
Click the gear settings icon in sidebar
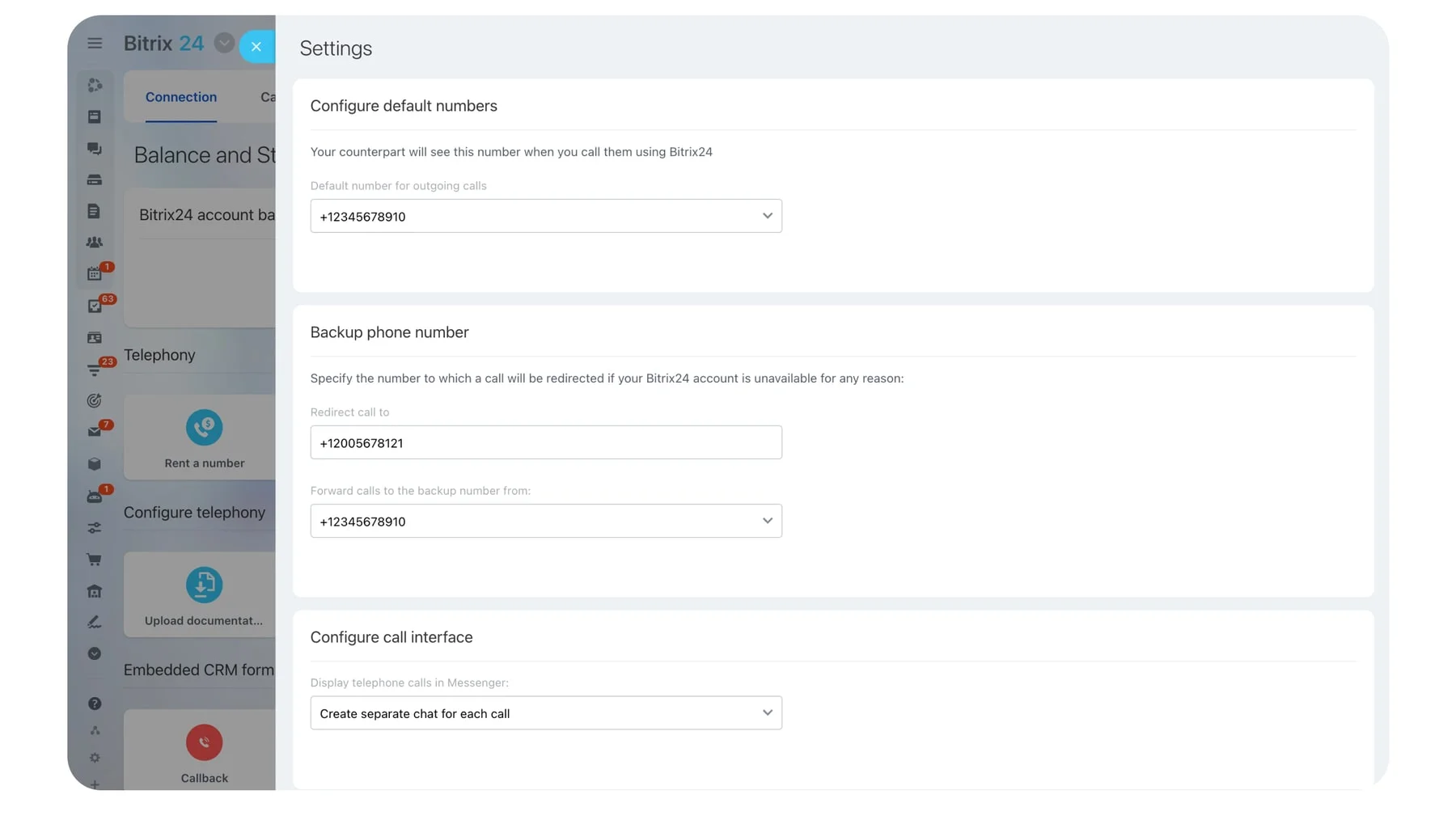point(95,758)
